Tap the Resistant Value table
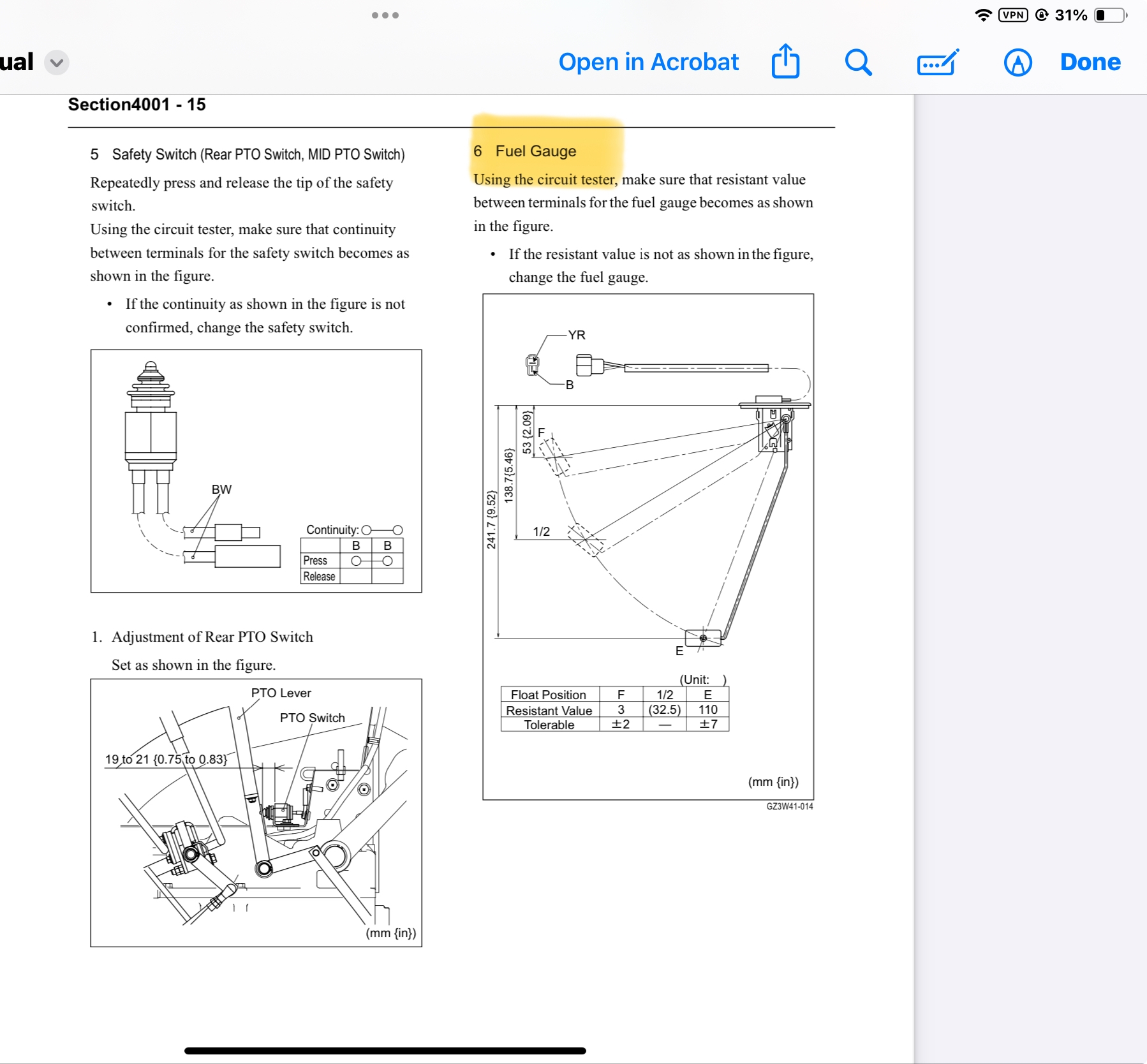 click(x=614, y=709)
